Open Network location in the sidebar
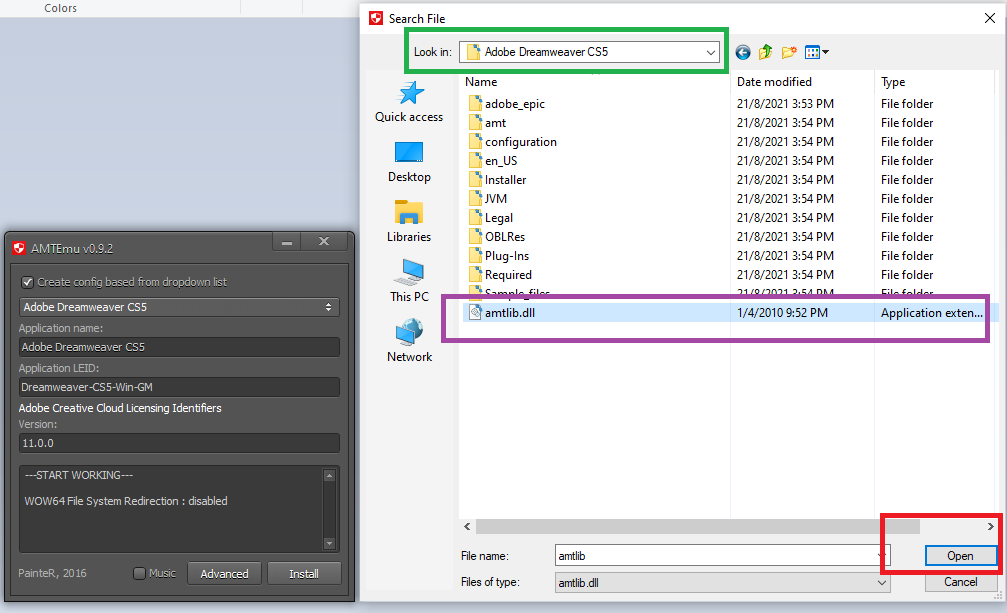This screenshot has height=613, width=1007. point(409,342)
